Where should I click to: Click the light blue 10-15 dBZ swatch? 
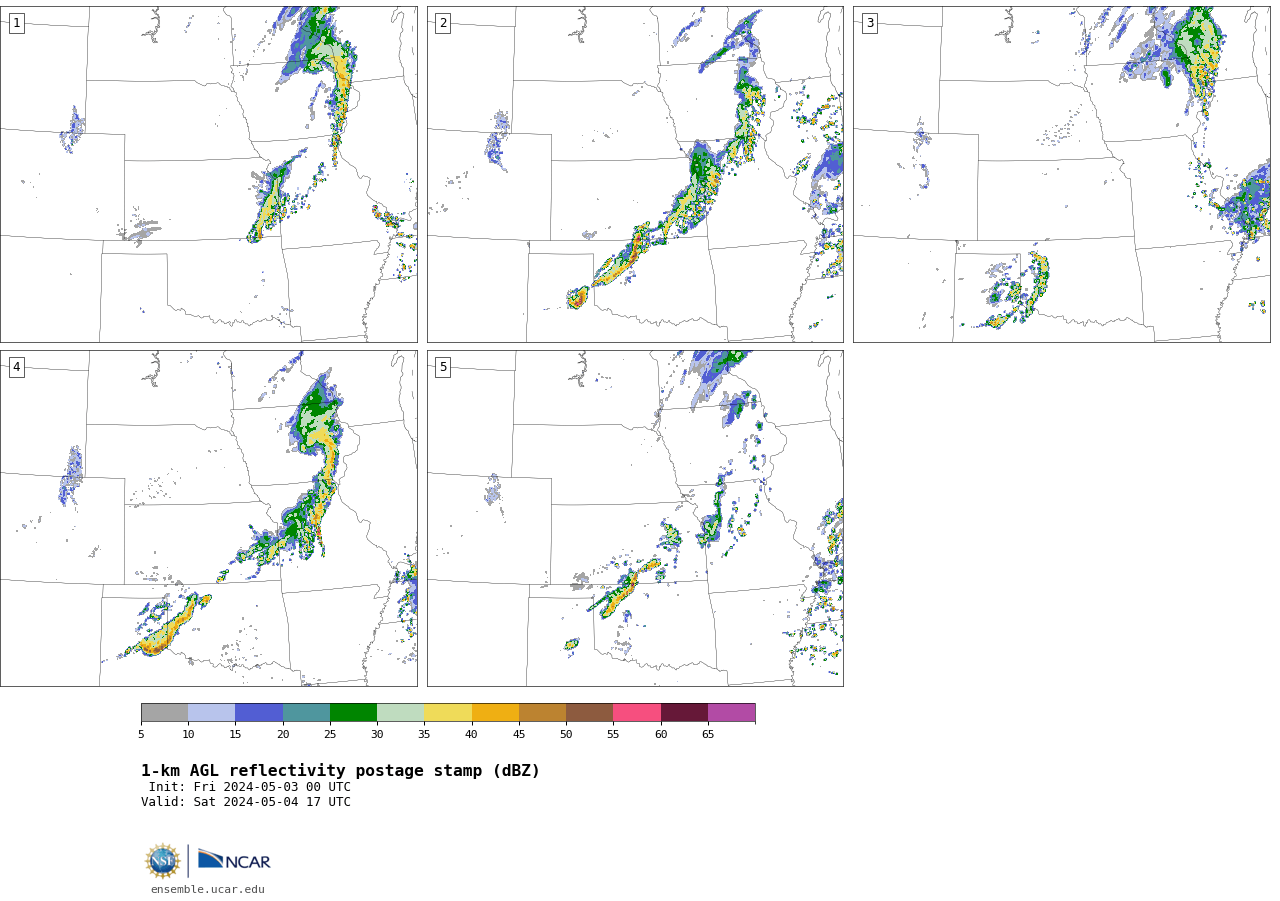pos(211,713)
